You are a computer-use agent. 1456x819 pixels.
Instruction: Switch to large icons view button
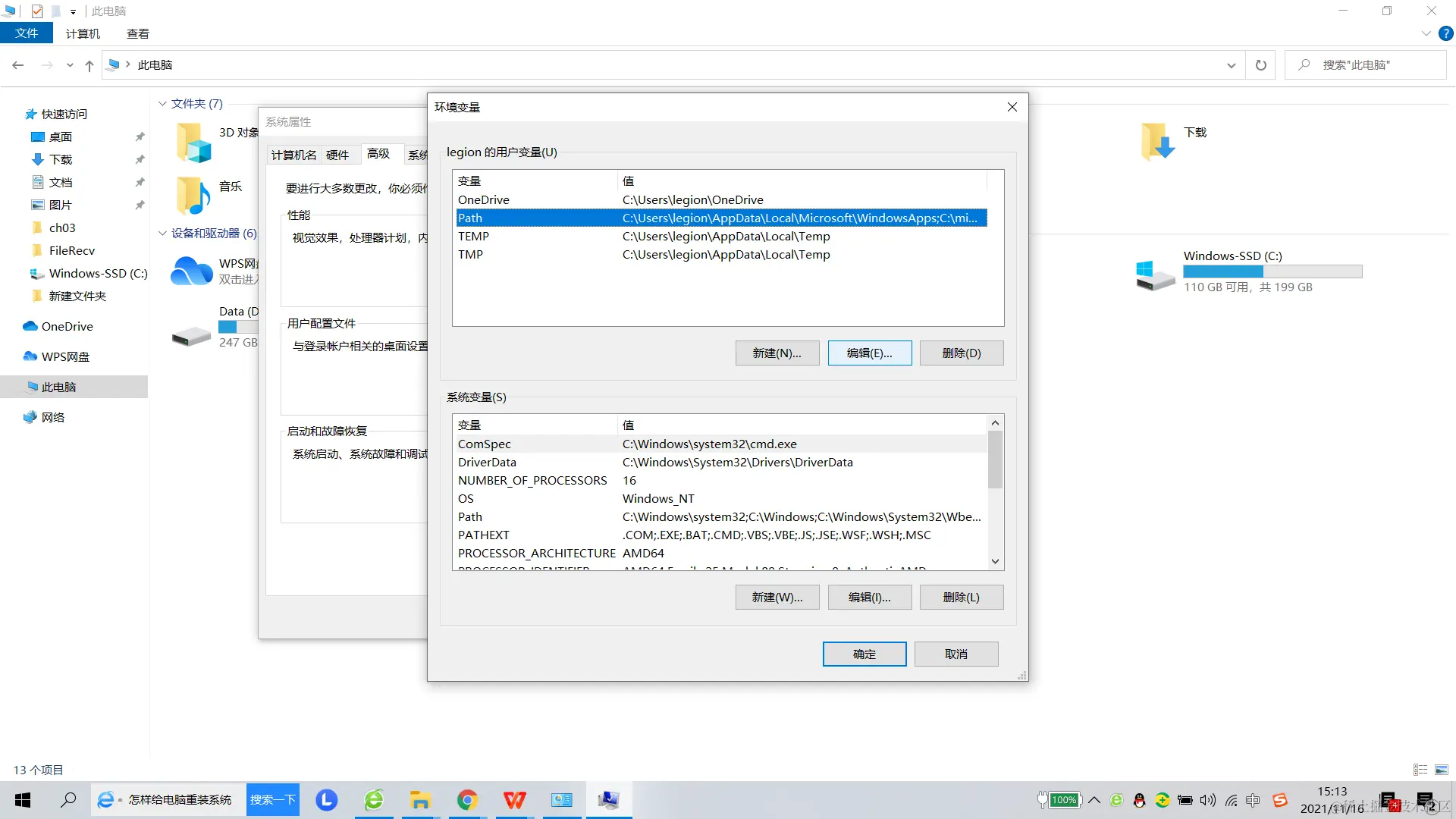[x=1441, y=770]
